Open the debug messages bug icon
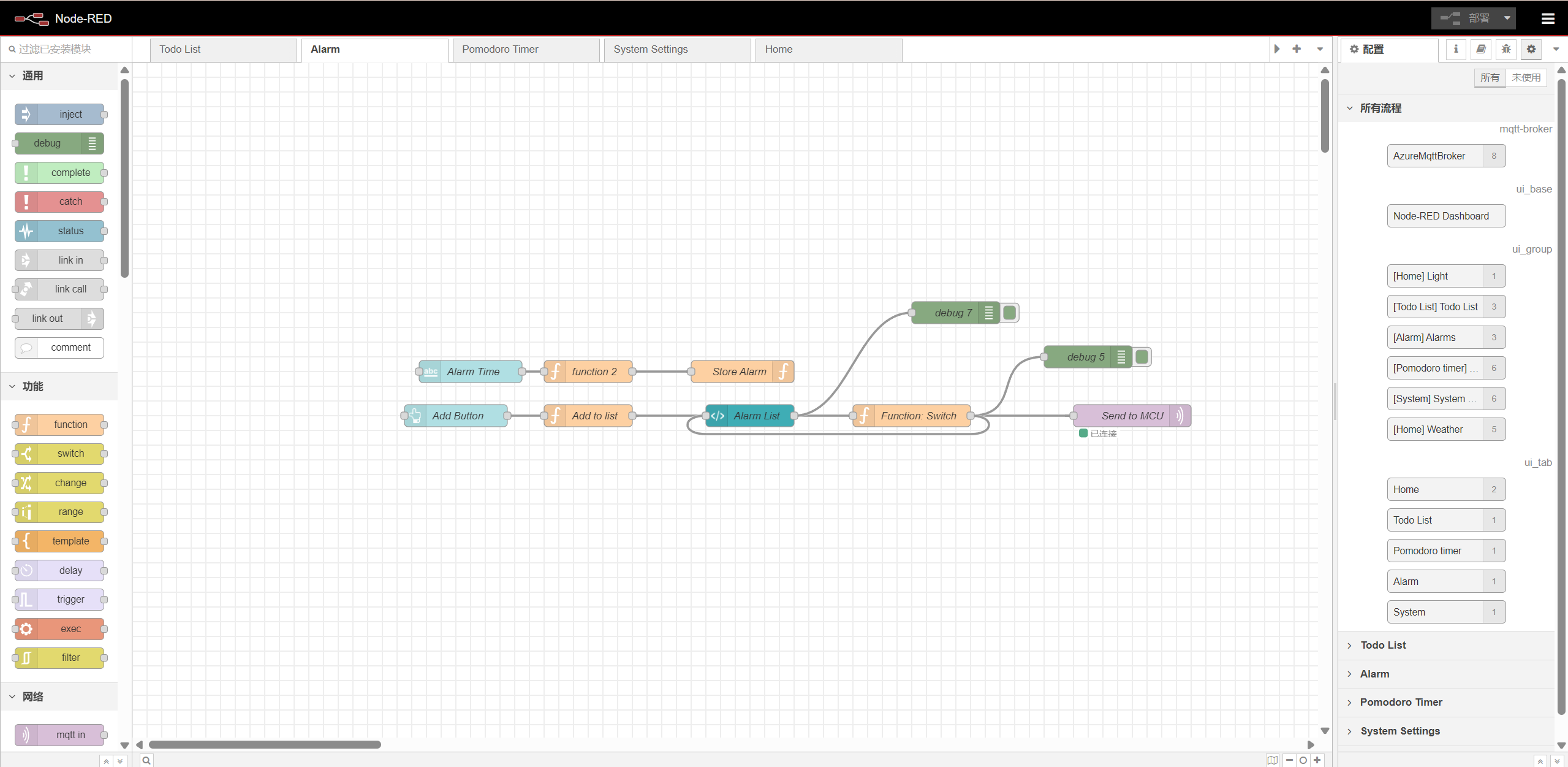Screen dimensions: 1568x767 (x=1506, y=49)
